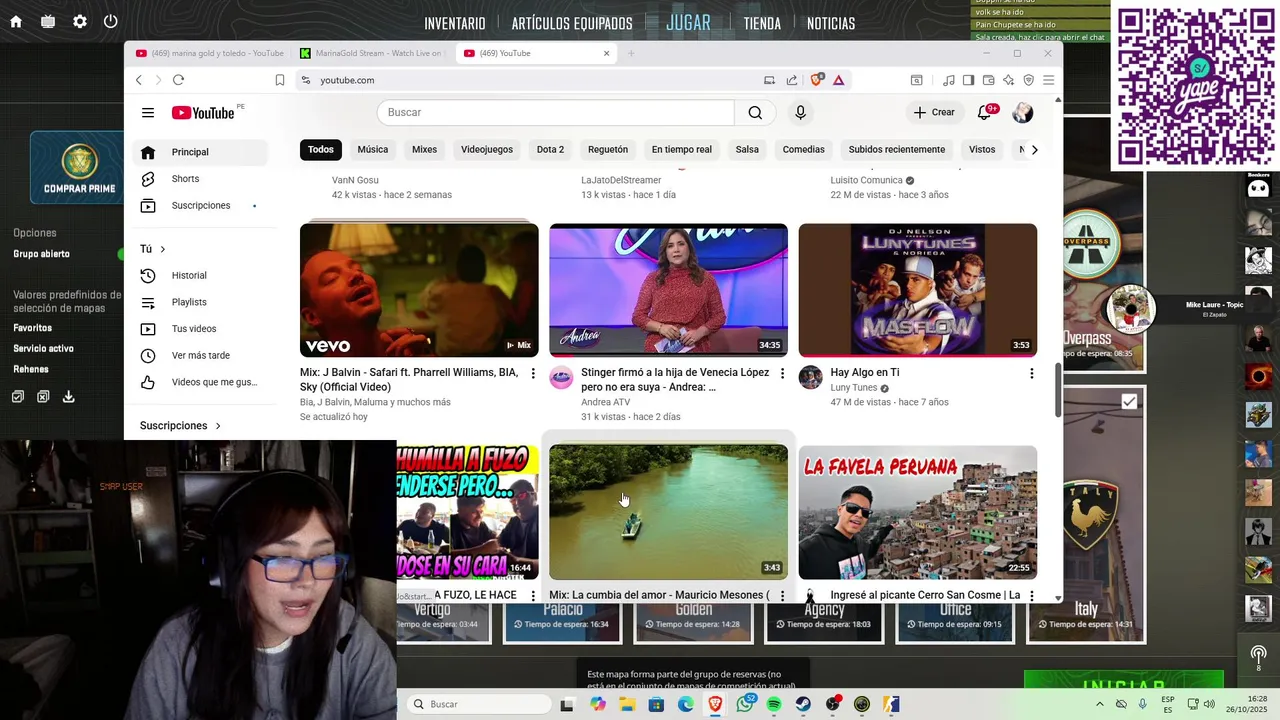Screen dimensions: 1280x720
Task: Open the YouTube hamburger guide menu
Action: tap(148, 113)
